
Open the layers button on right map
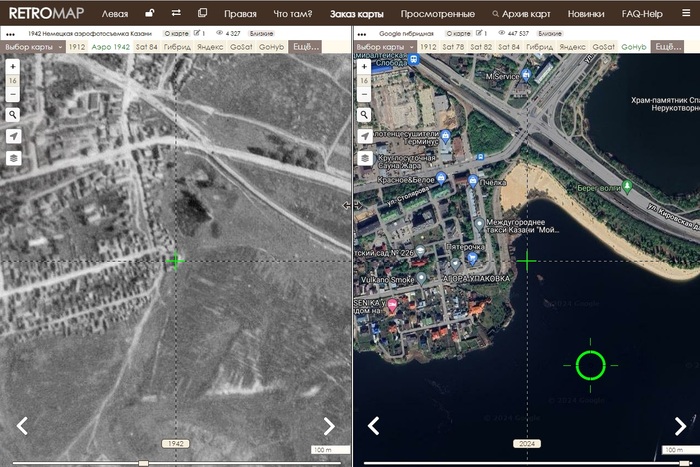365,158
